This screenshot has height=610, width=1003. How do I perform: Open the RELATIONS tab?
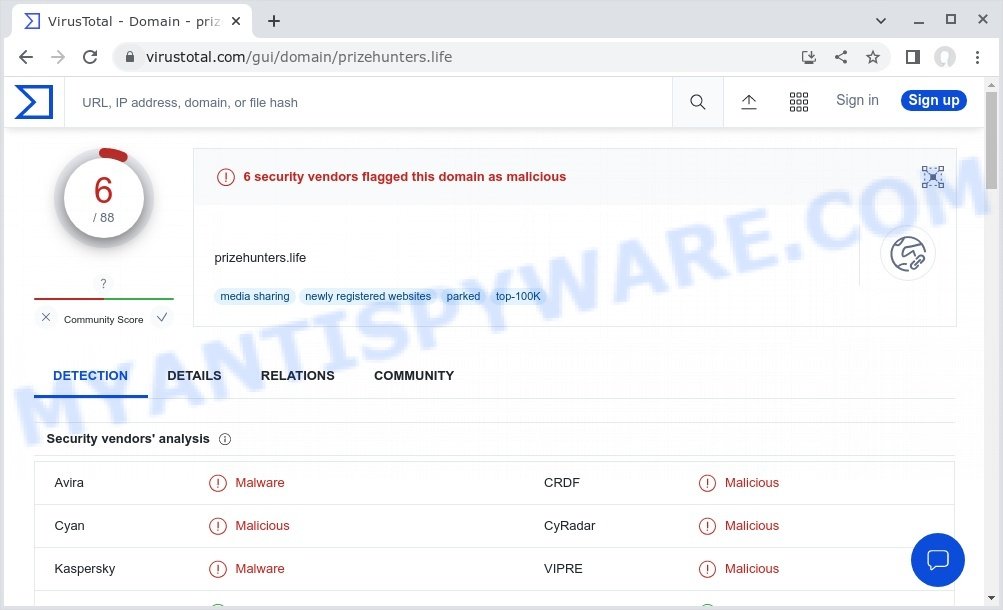coord(297,376)
